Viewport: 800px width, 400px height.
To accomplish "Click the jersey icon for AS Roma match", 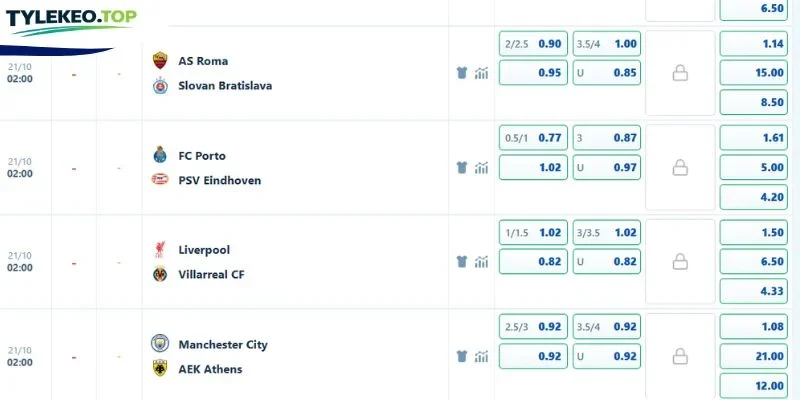I will coord(462,73).
